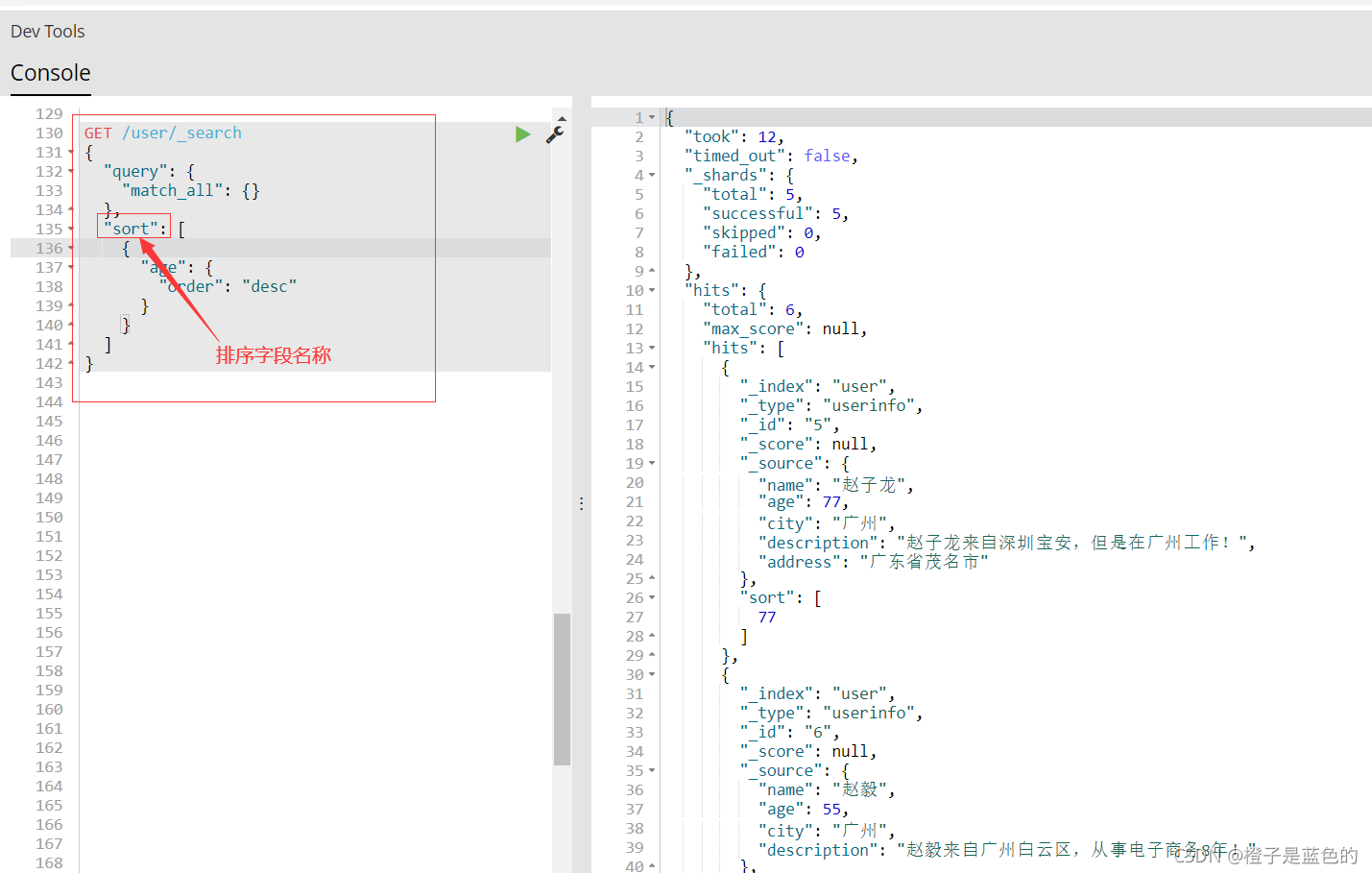Switch to the Console tab
The width and height of the screenshot is (1372, 873).
(51, 73)
